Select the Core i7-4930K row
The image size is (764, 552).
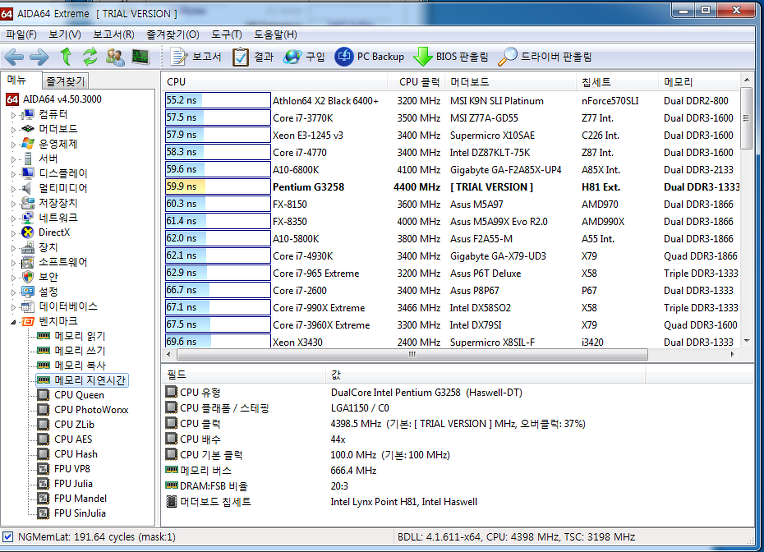click(452, 256)
